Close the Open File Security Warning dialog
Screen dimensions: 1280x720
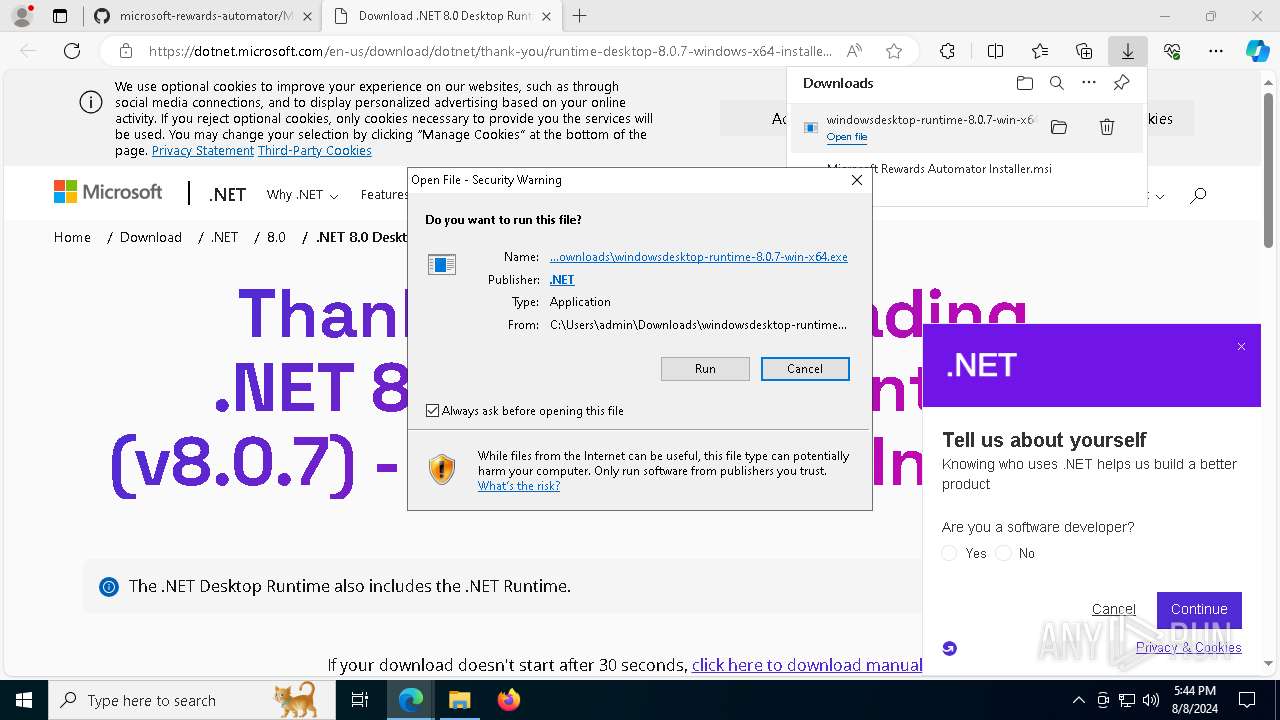(x=856, y=180)
